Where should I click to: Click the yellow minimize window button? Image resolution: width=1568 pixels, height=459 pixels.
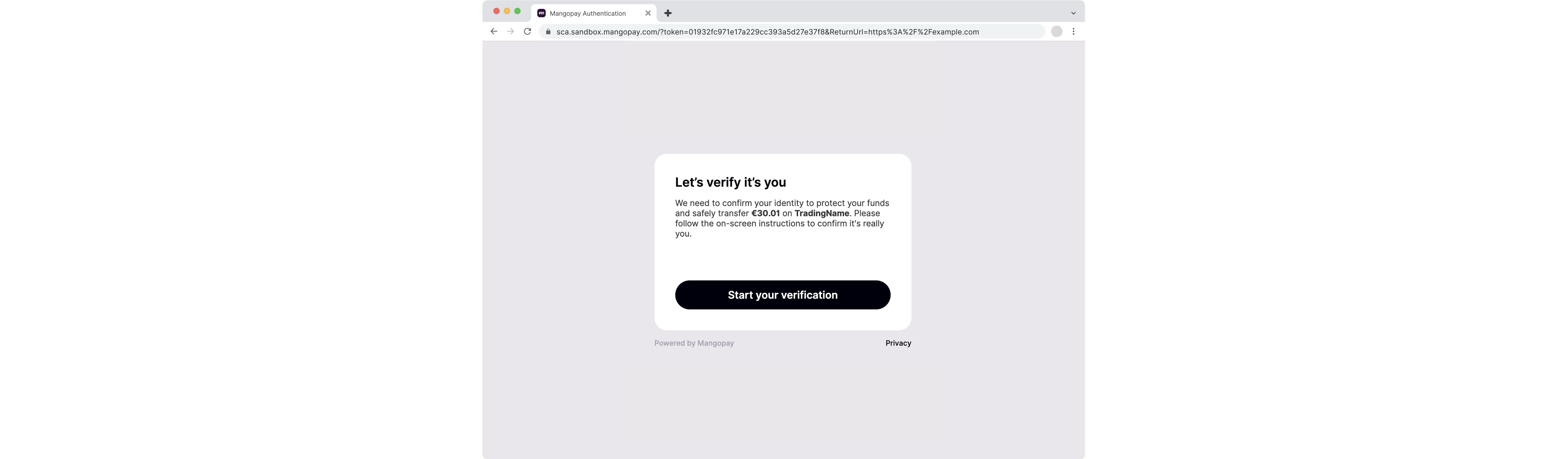click(x=506, y=11)
